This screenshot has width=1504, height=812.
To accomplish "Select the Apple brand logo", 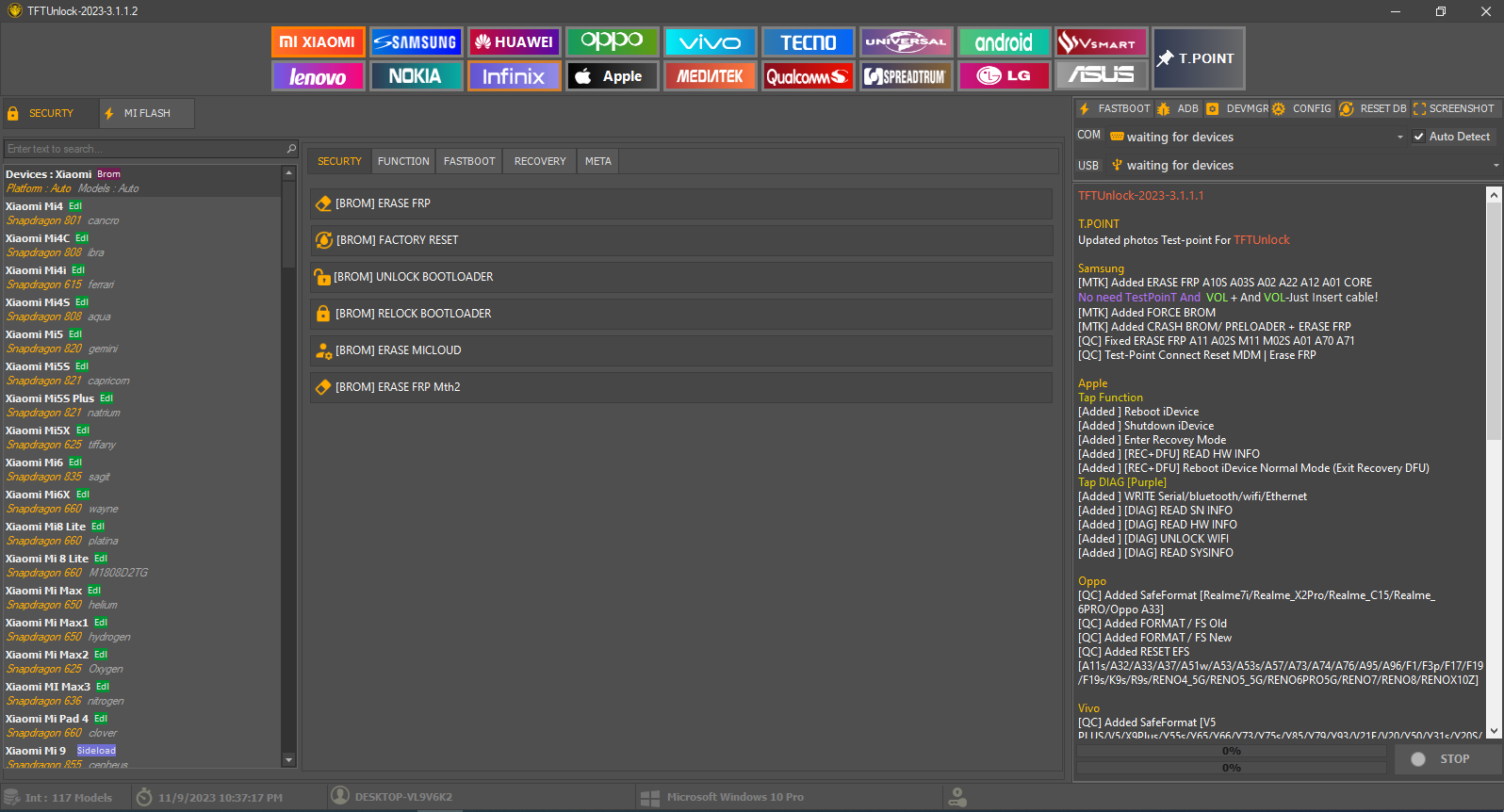I will (612, 75).
